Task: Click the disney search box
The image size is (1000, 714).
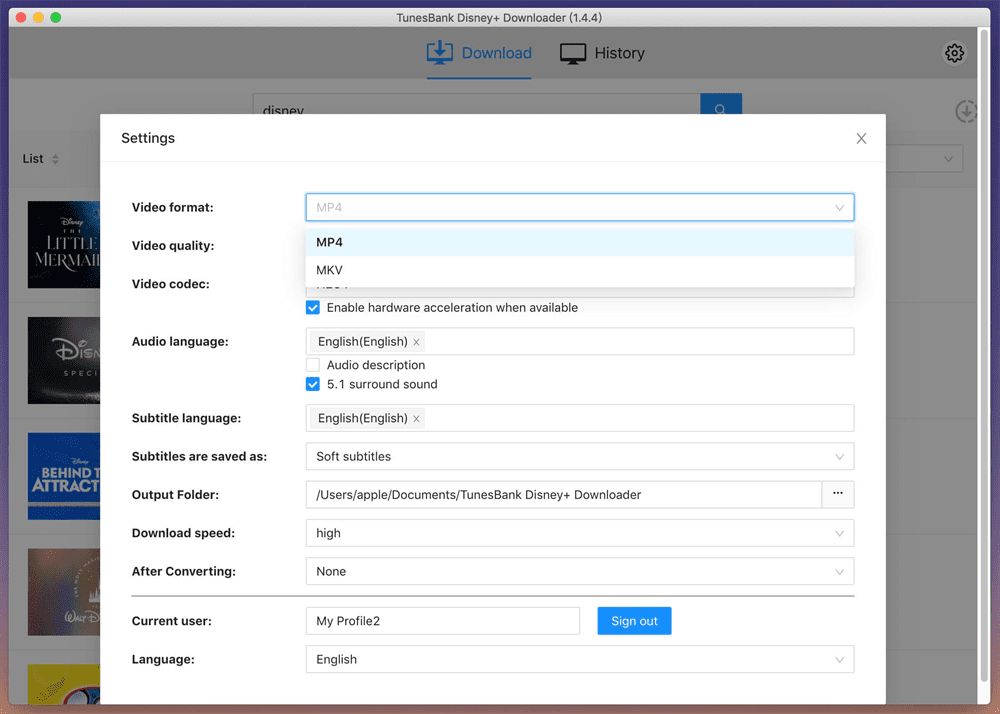Action: 476,105
